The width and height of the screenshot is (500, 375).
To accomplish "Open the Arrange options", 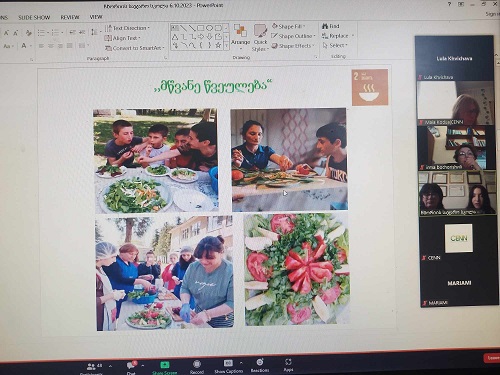I will (240, 36).
